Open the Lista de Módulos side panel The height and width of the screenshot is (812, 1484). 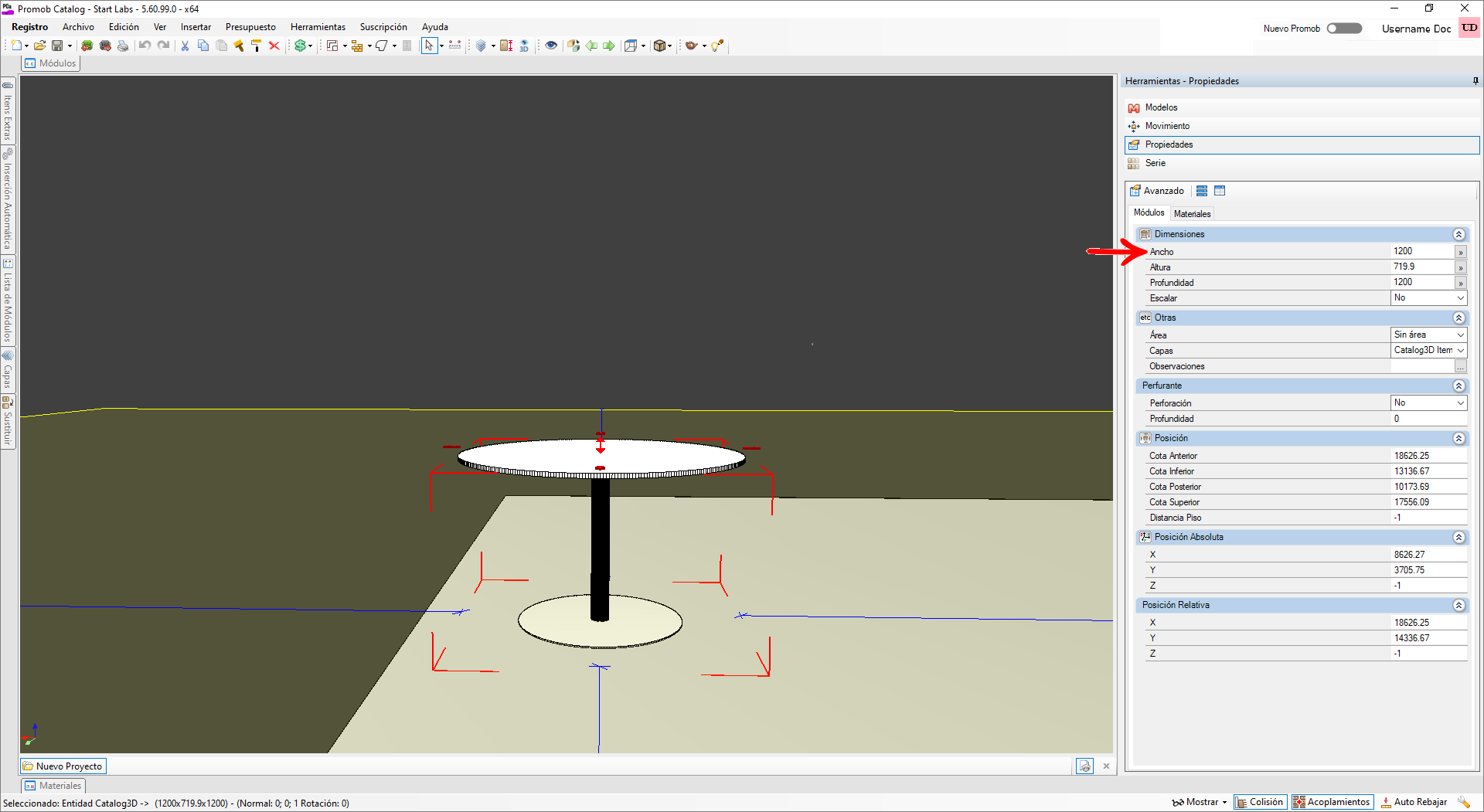[x=8, y=301]
